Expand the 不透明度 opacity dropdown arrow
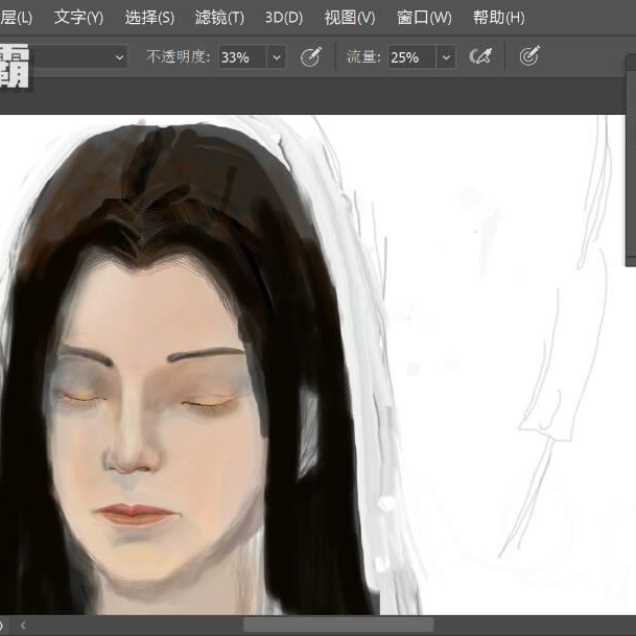Screen dimensions: 636x636 tap(276, 57)
